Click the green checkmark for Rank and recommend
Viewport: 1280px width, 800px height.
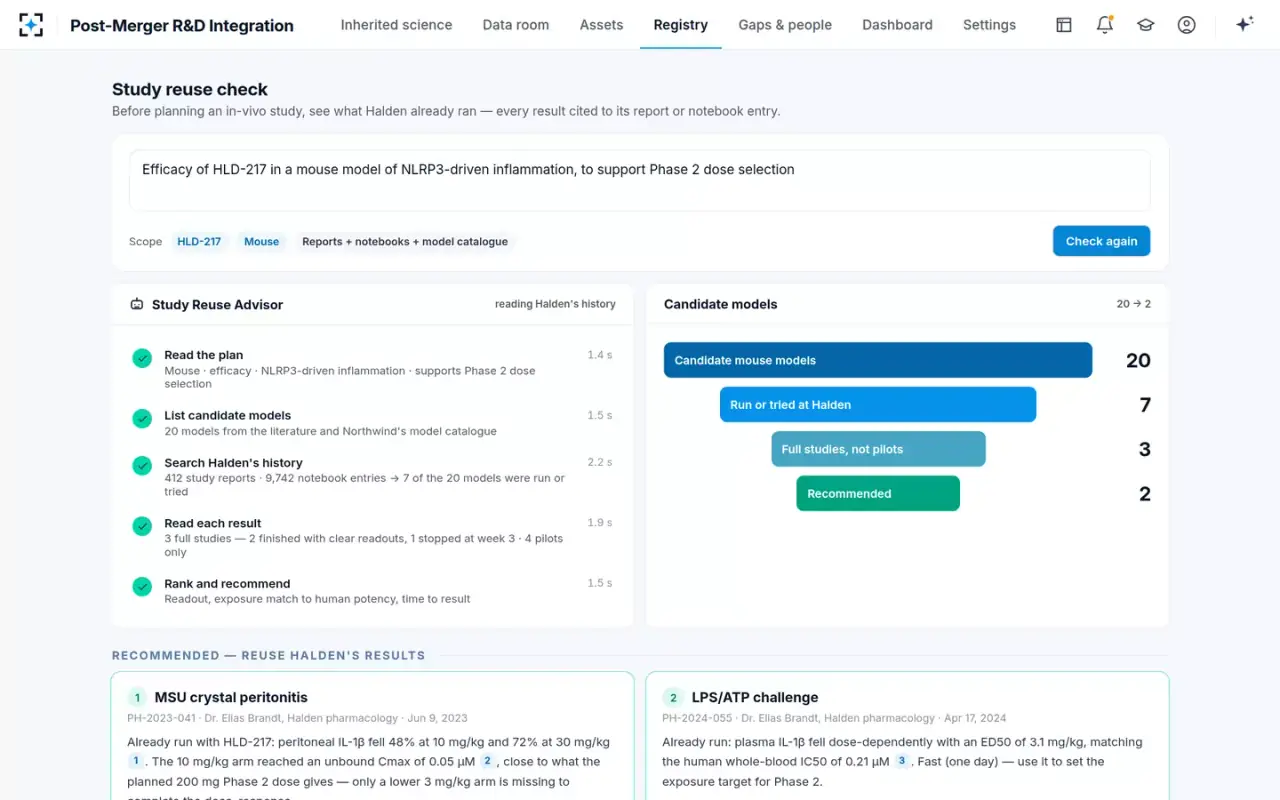(x=142, y=586)
